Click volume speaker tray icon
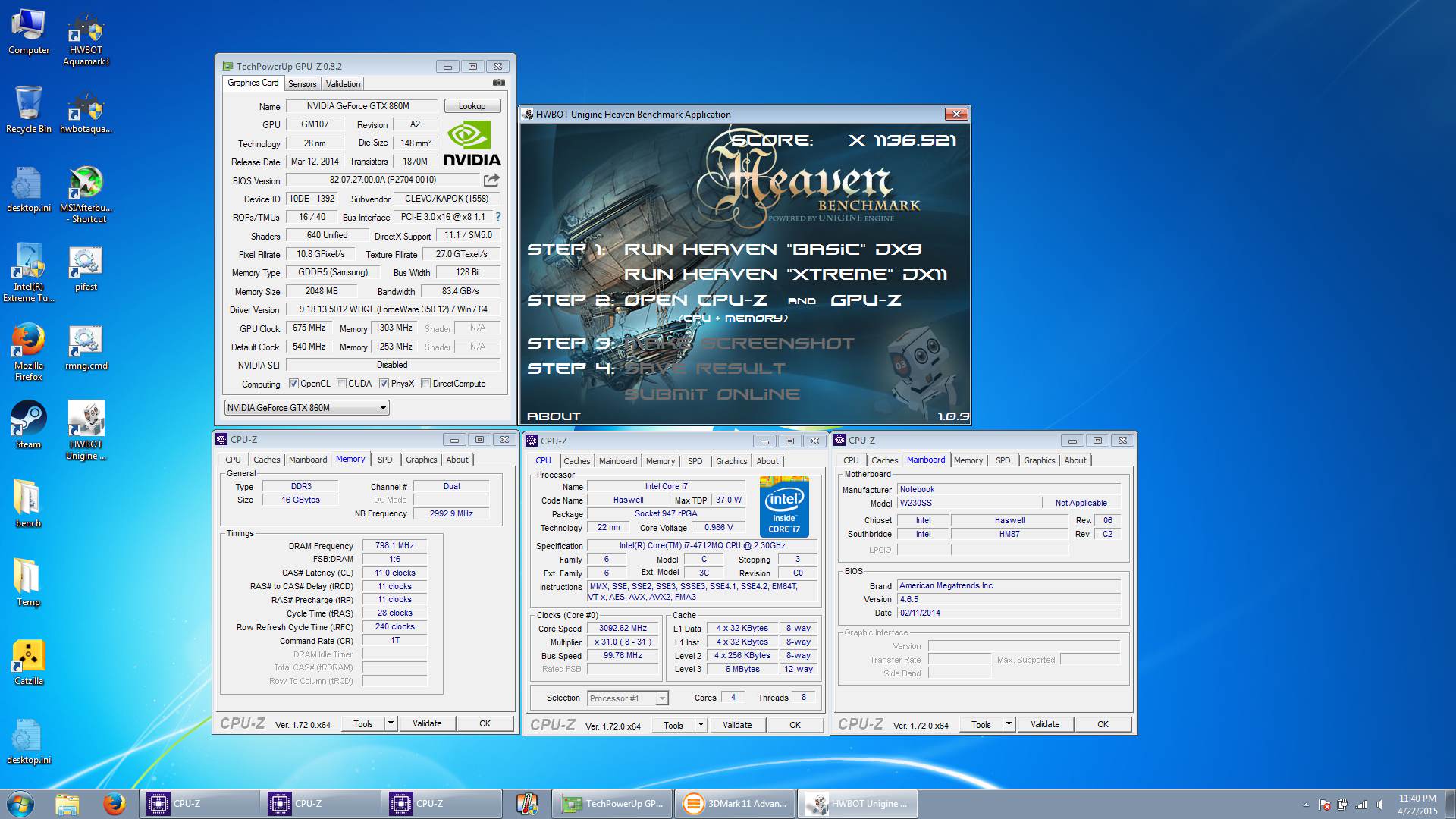 pos(1379,805)
